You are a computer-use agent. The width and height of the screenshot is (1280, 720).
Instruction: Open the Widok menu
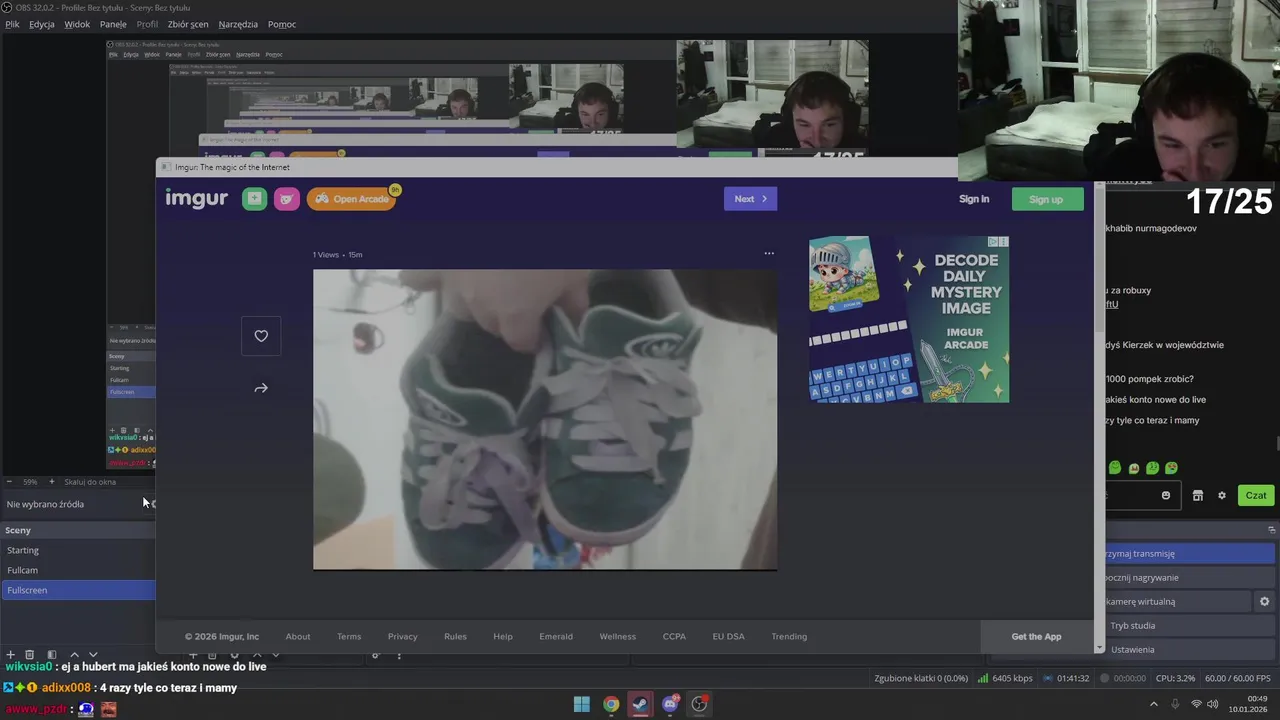(77, 24)
